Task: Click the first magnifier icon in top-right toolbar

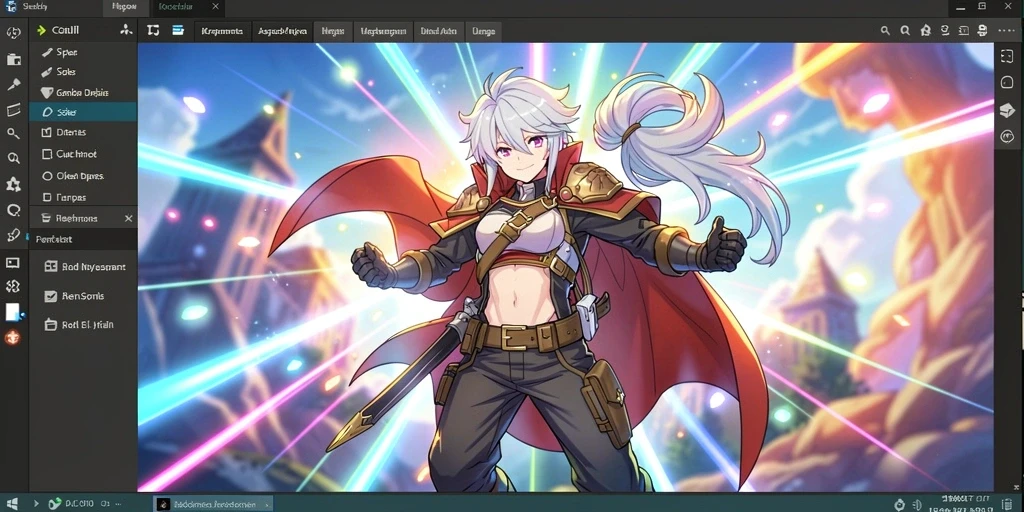Action: [x=885, y=31]
